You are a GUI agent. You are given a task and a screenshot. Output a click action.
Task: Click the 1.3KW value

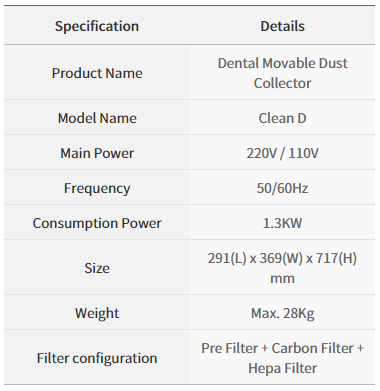pos(282,223)
